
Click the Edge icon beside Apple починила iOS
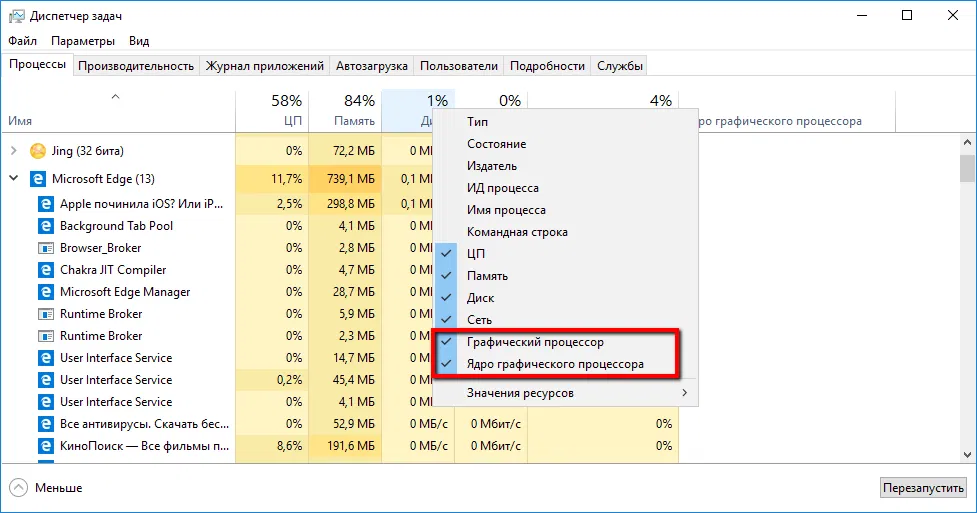click(45, 204)
